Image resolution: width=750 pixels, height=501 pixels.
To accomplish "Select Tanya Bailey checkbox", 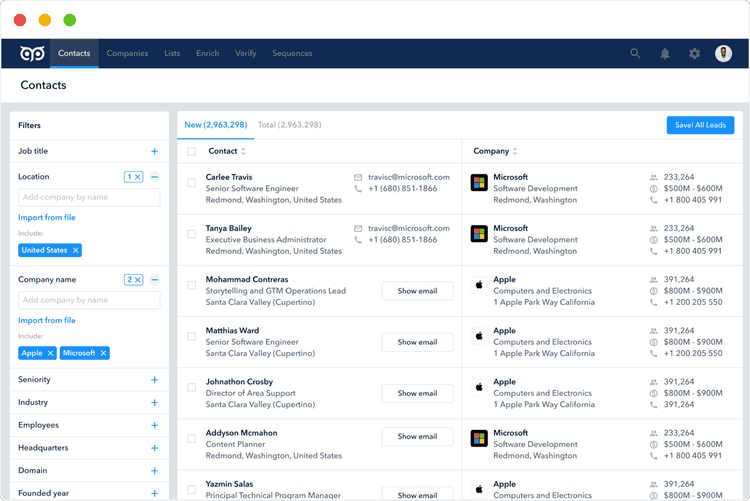I will tap(192, 234).
